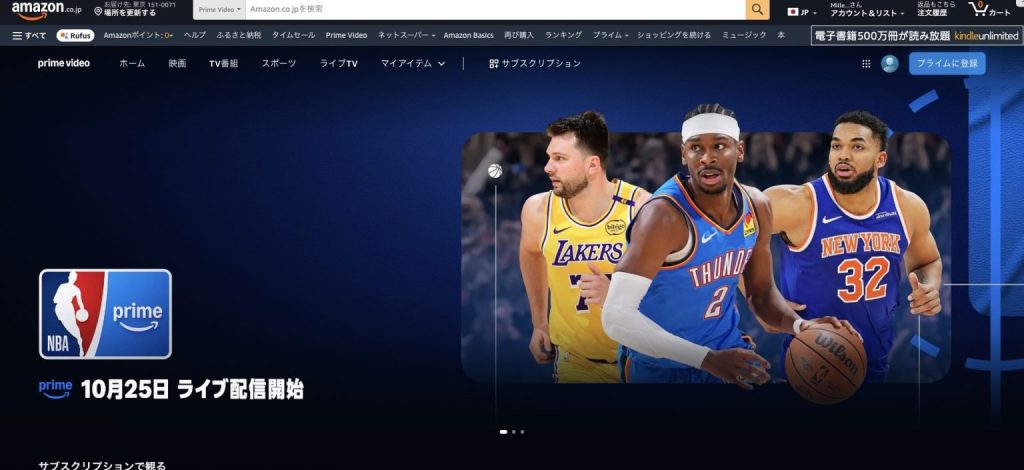Click the prime video logo
Viewport: 1024px width, 470px height.
[63, 63]
